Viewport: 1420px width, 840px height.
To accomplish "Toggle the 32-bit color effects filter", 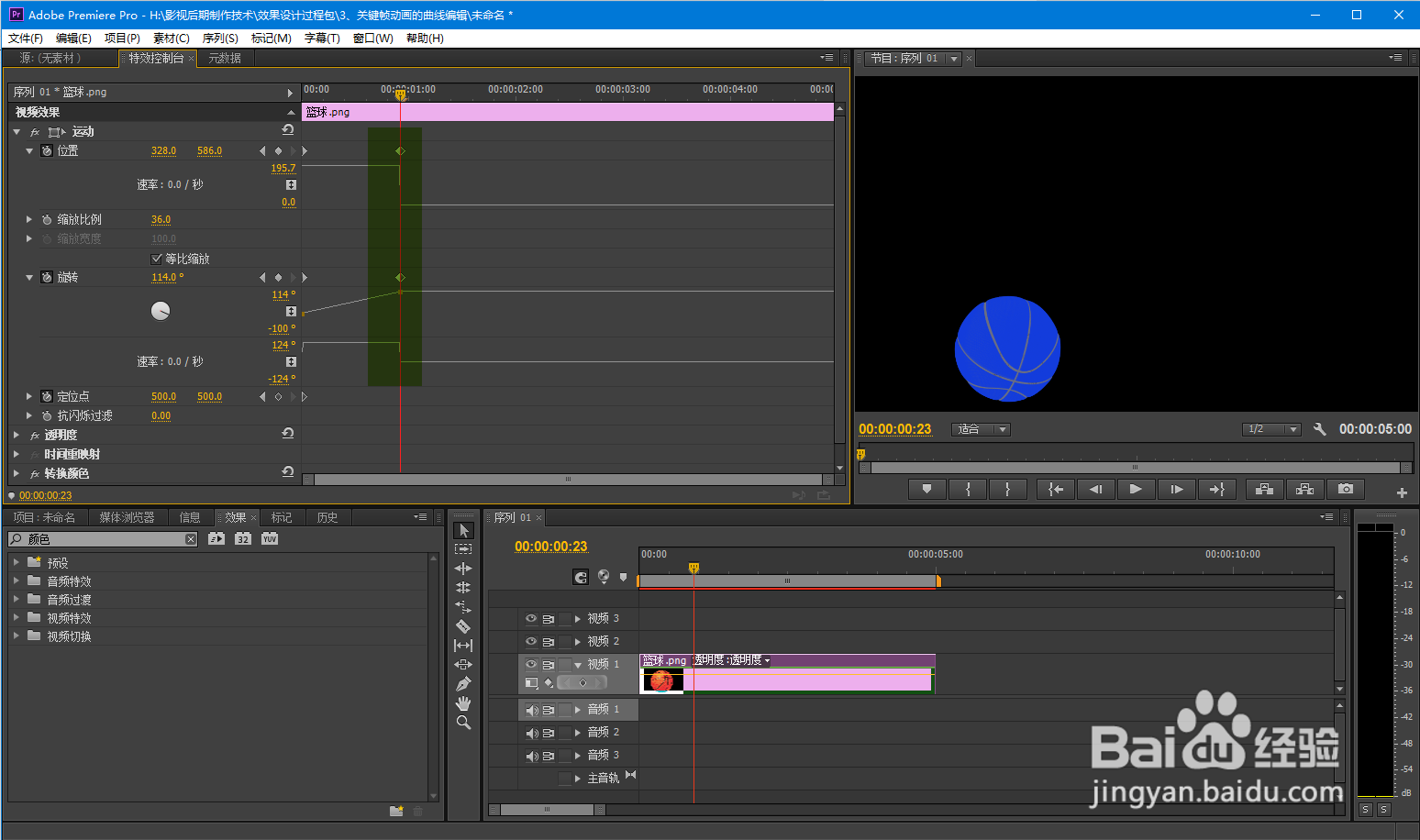I will coord(243,538).
